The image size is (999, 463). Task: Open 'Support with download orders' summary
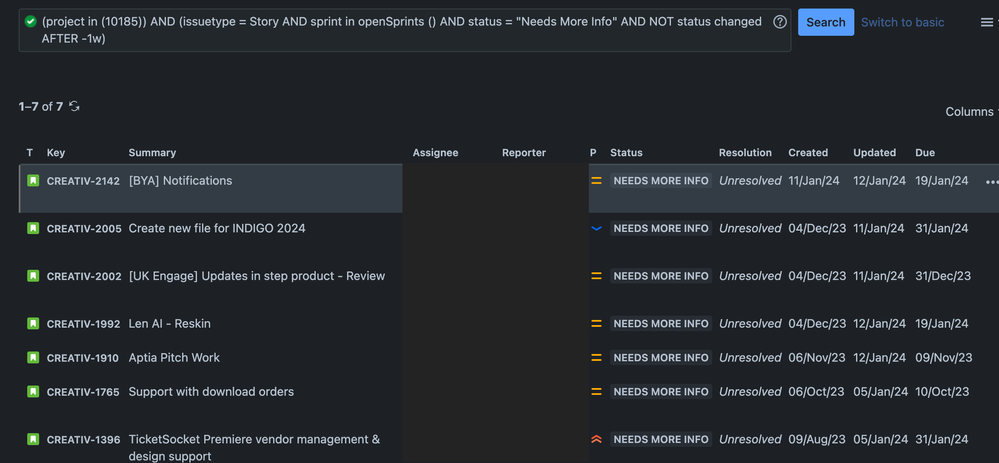coord(211,392)
